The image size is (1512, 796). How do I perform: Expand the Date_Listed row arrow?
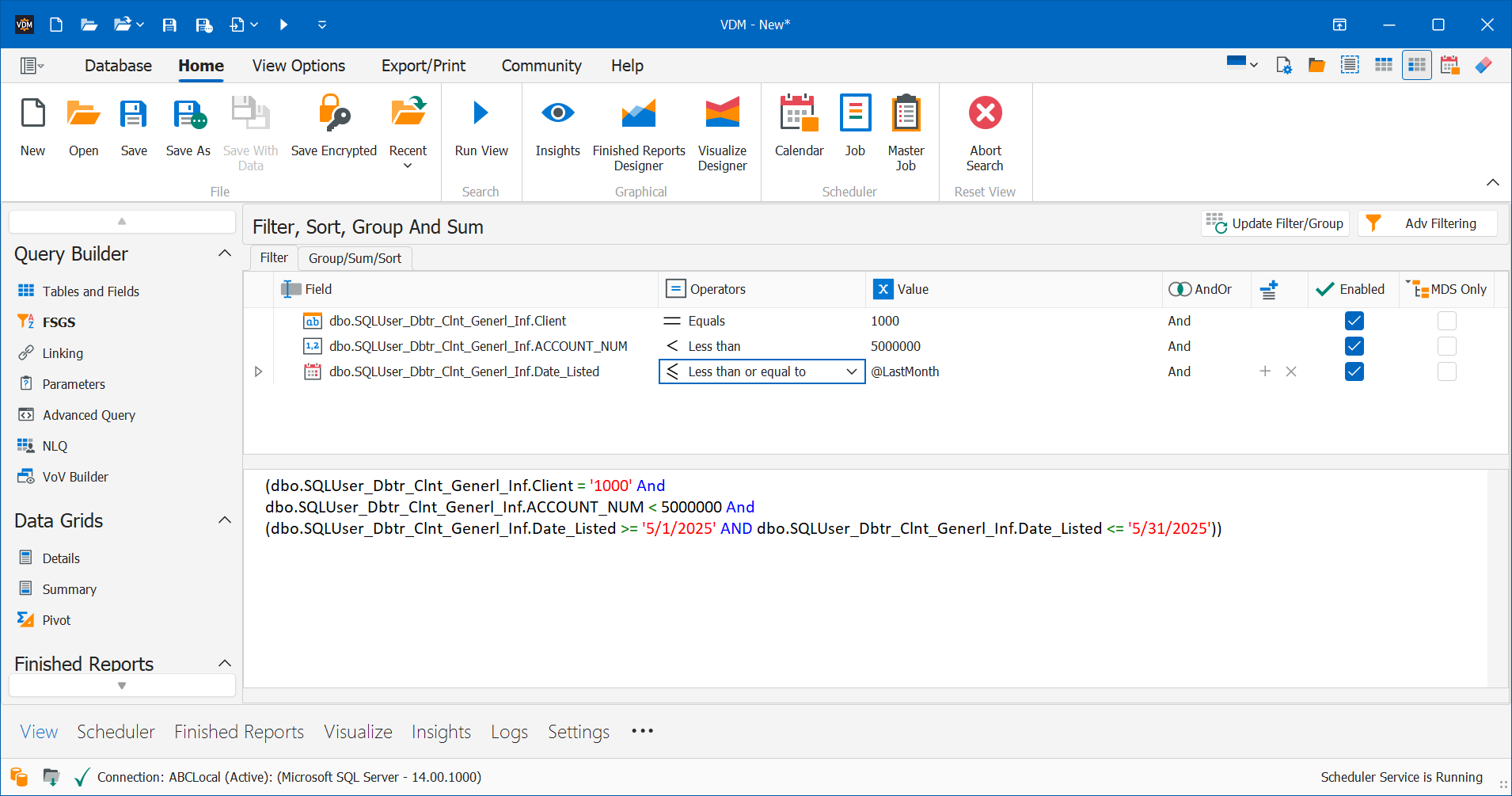[x=258, y=371]
